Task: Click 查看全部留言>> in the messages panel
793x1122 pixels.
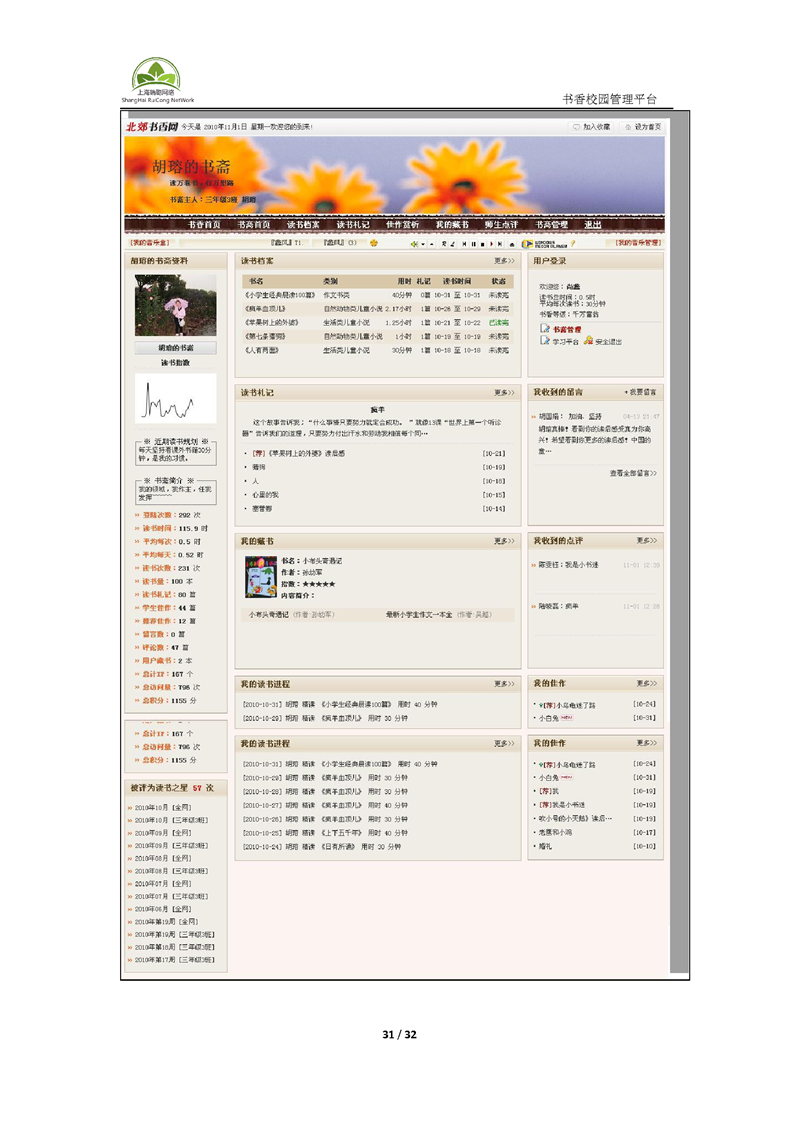Action: (633, 473)
